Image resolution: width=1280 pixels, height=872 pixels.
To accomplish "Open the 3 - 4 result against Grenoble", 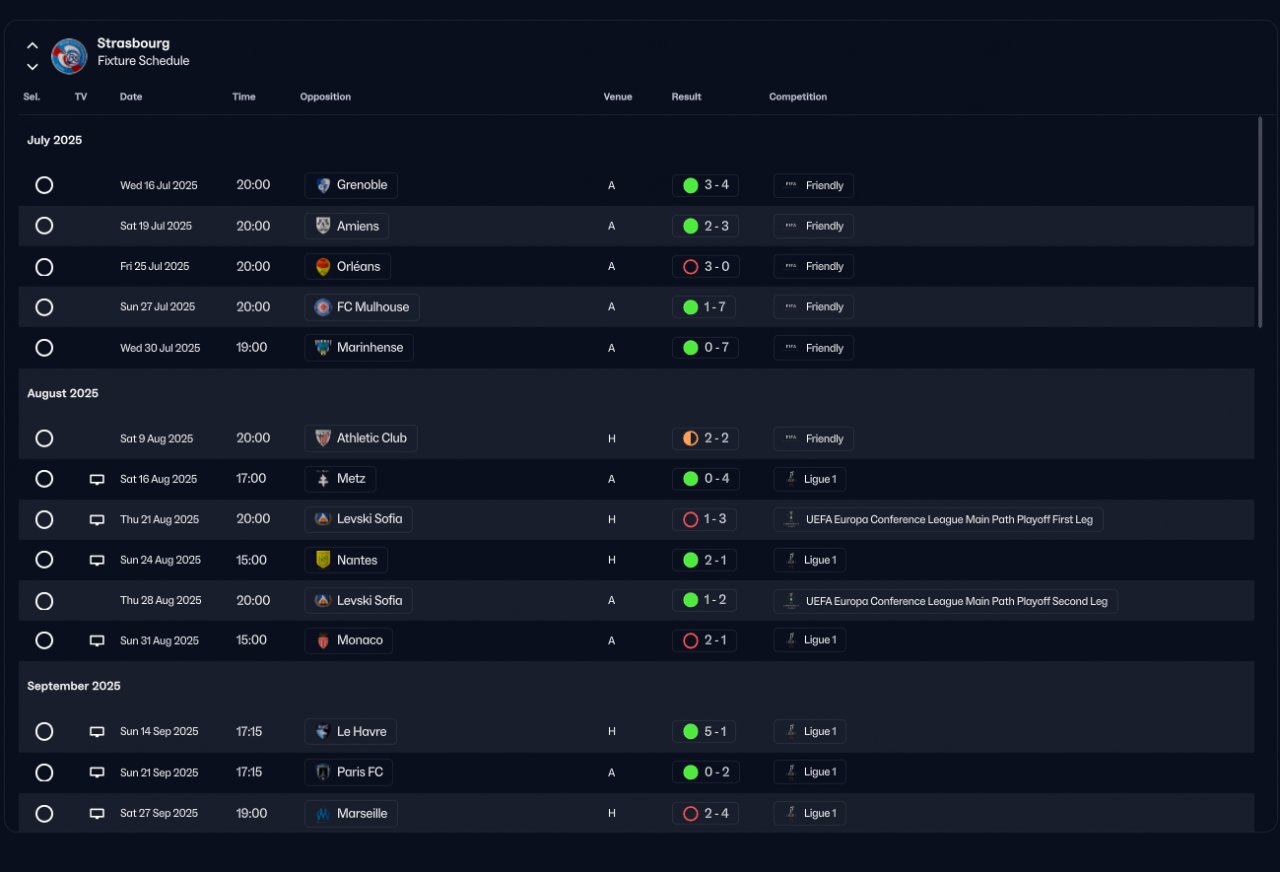I will point(706,185).
